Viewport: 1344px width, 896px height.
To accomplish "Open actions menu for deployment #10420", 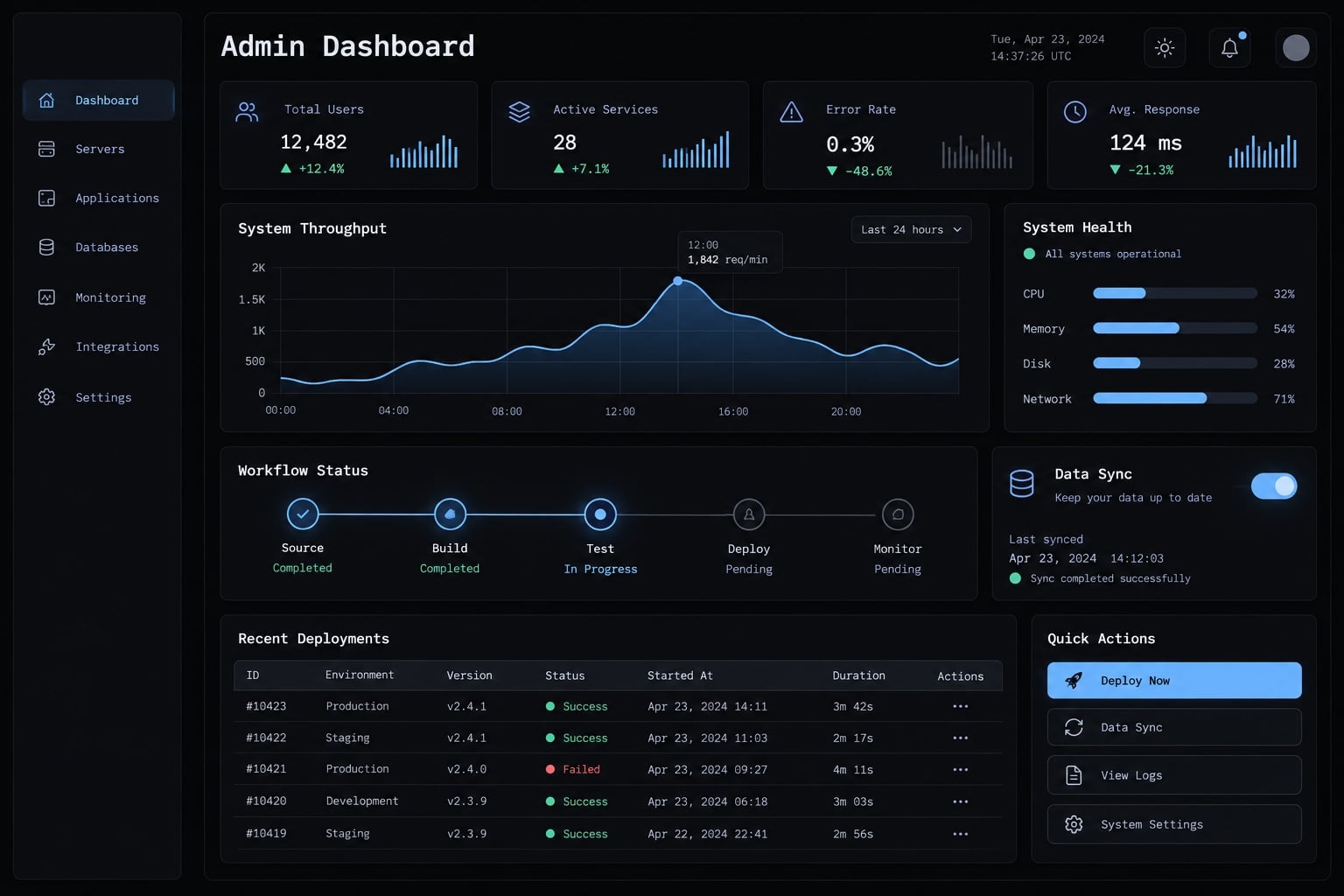I will [961, 801].
